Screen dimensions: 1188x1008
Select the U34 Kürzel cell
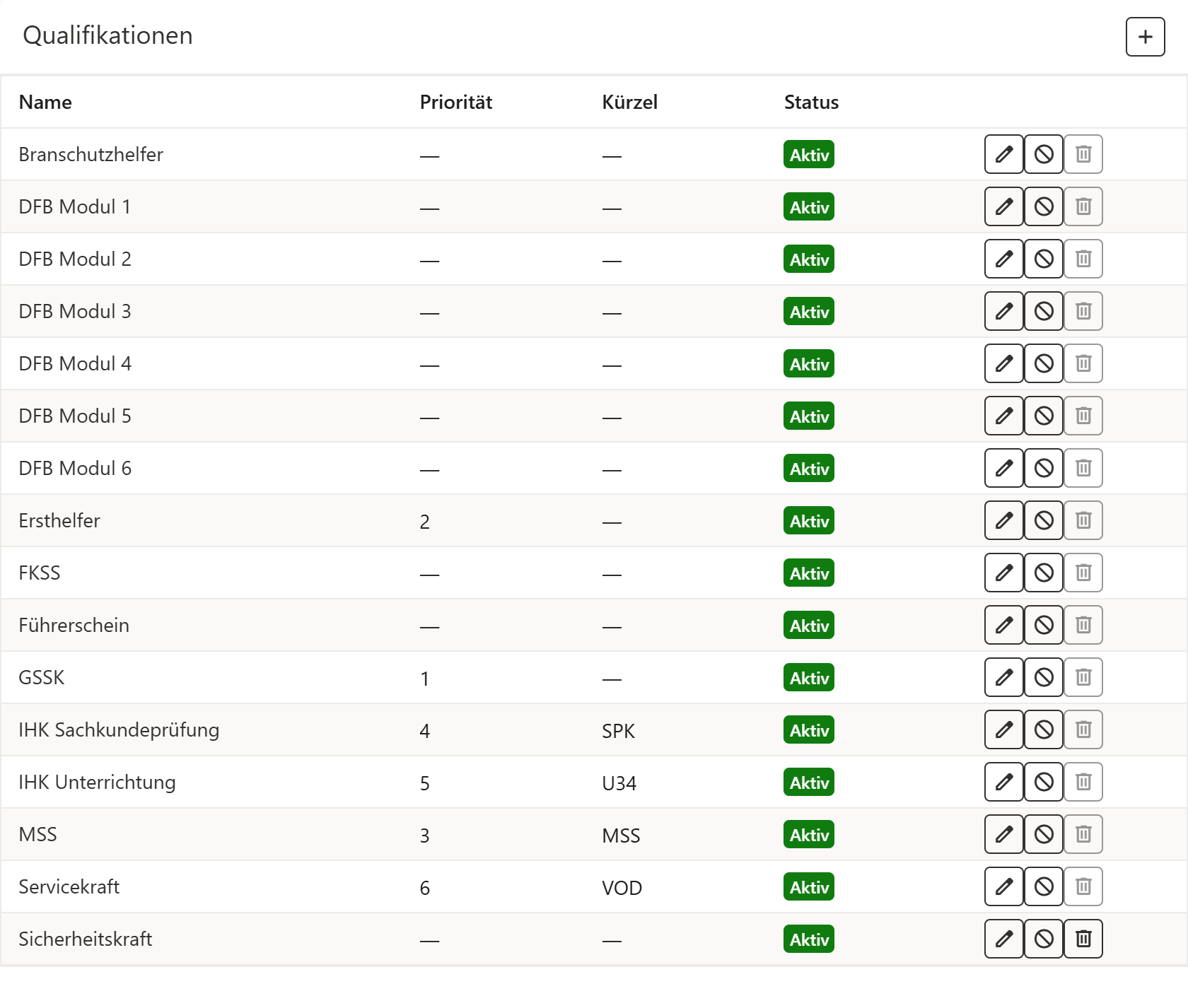[x=619, y=783]
